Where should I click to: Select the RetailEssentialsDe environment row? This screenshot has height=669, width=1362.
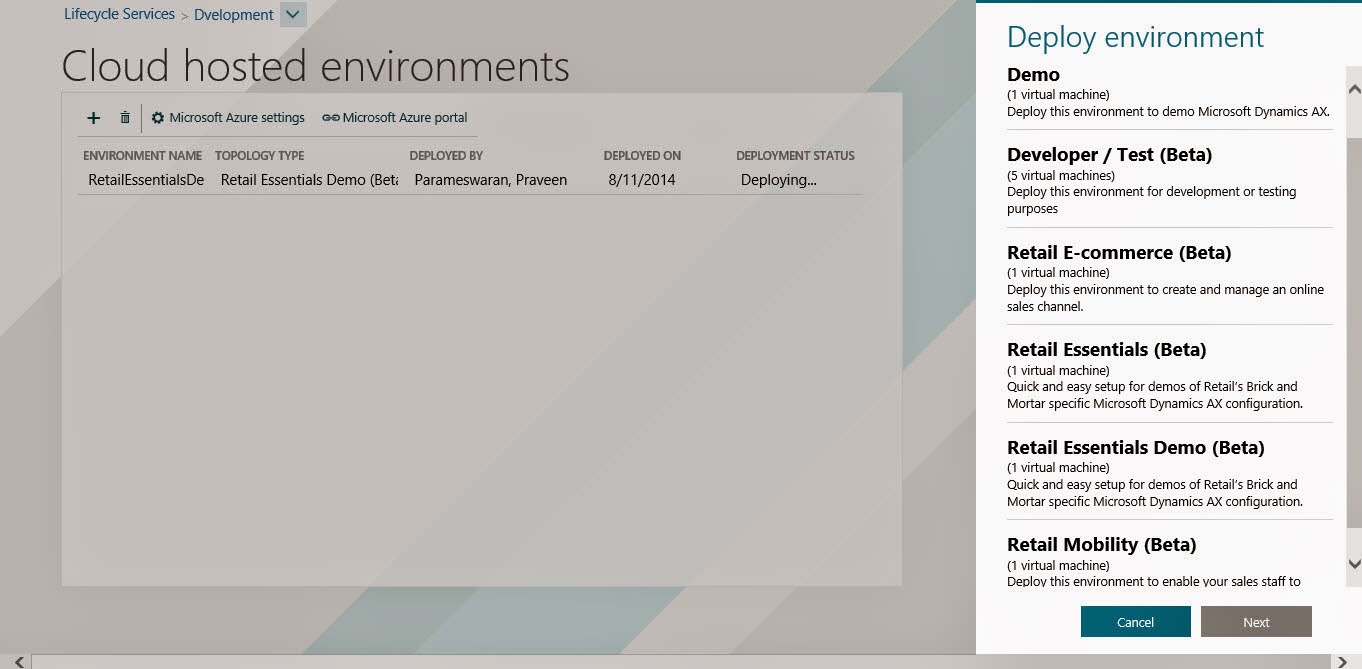point(469,180)
